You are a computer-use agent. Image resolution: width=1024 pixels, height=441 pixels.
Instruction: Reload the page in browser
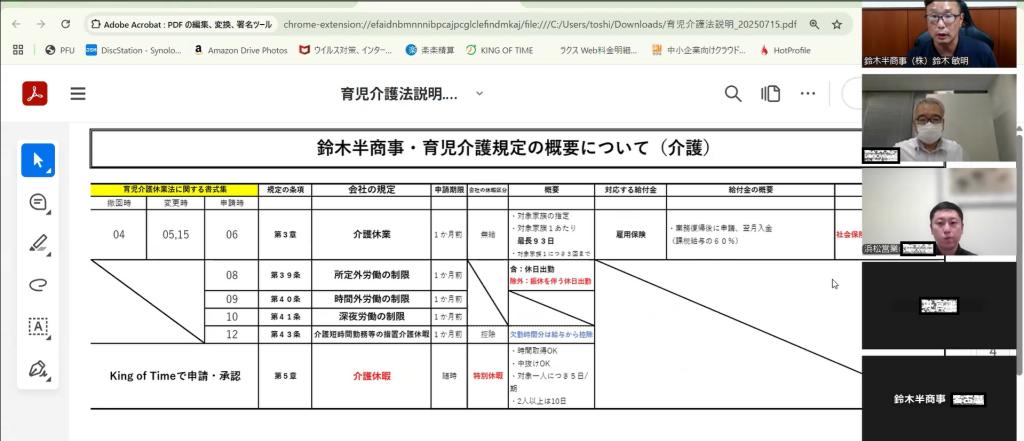tap(66, 23)
